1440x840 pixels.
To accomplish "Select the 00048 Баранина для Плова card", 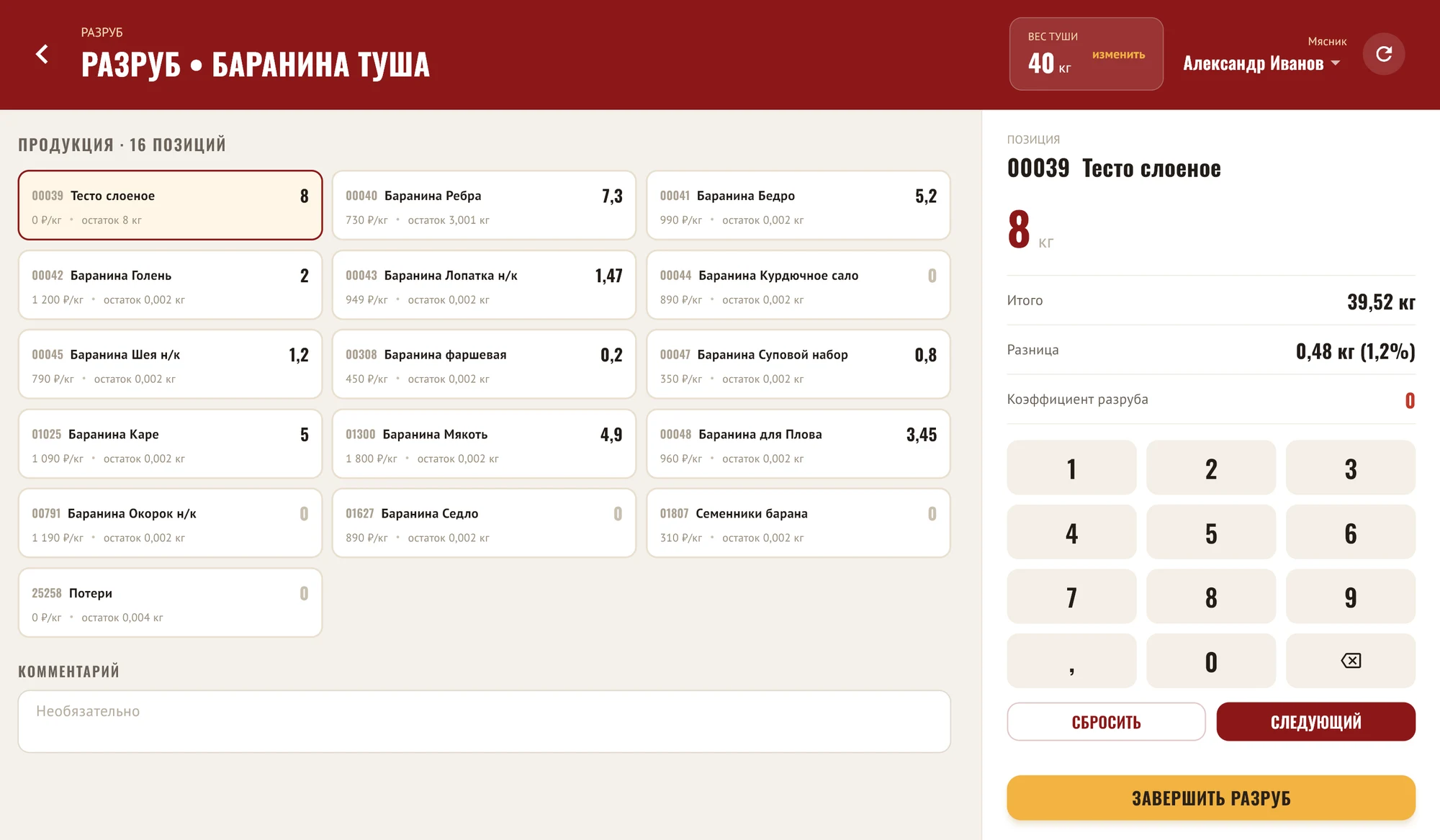I will (x=798, y=444).
